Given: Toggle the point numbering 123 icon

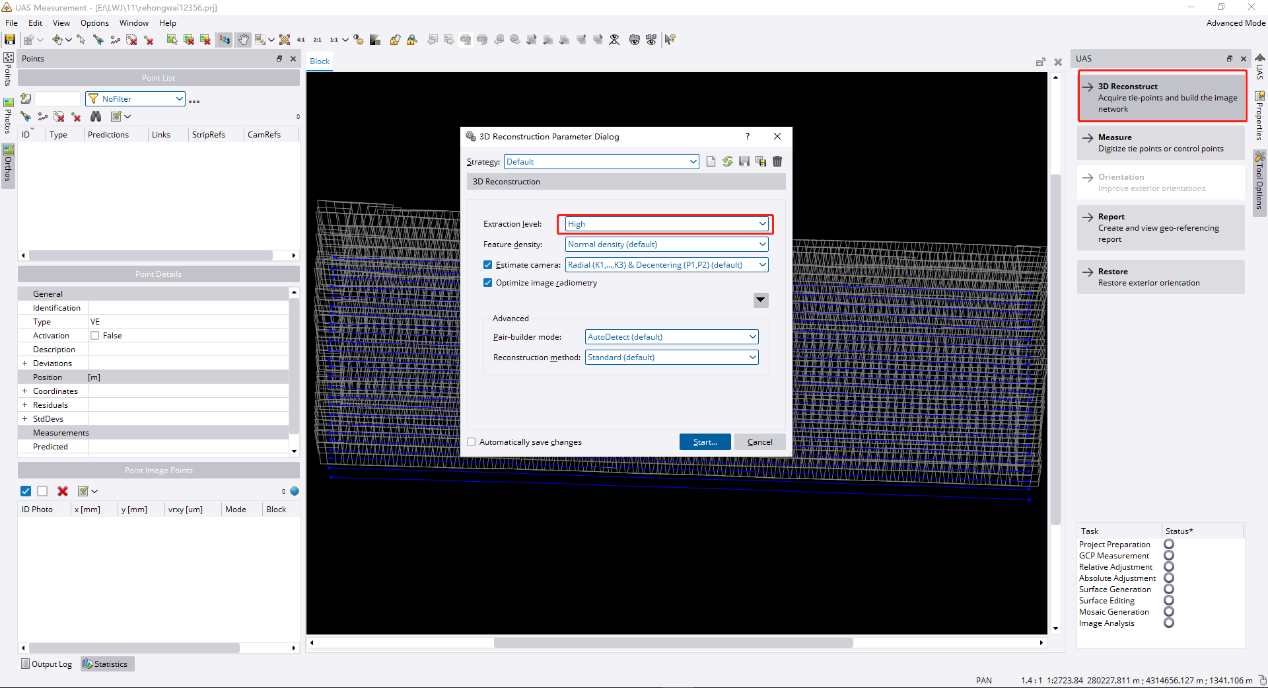Looking at the screenshot, I should (224, 40).
